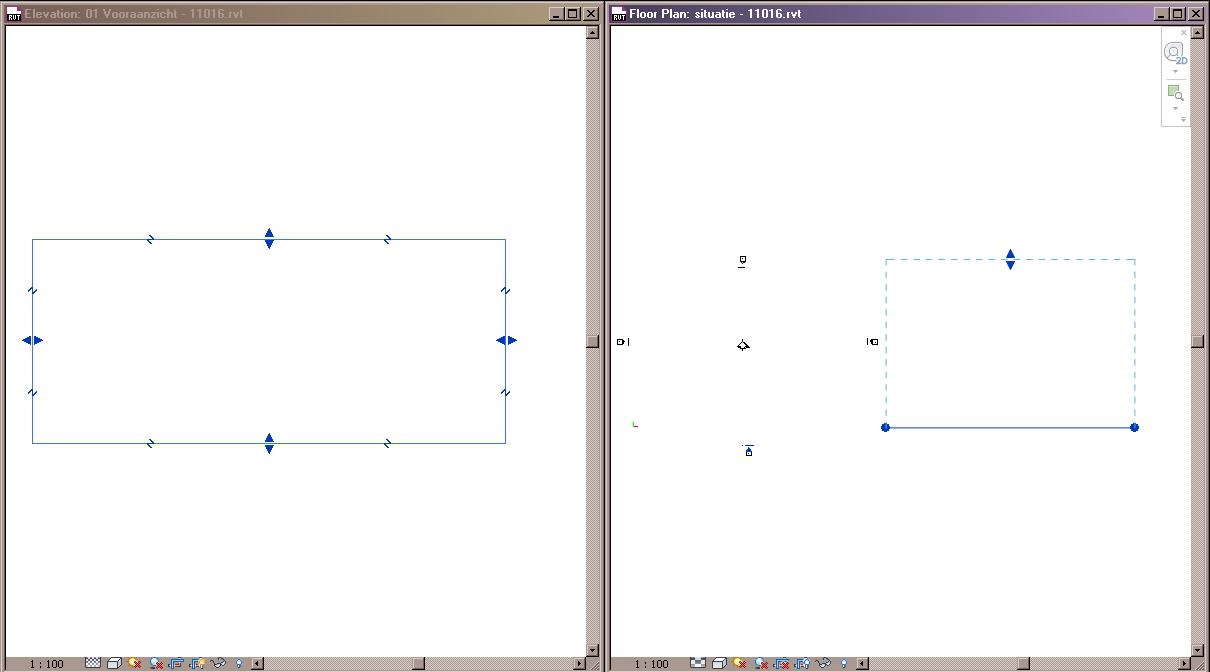
Task: Click the far clip arrows in Floor Plan view
Action: point(1010,259)
